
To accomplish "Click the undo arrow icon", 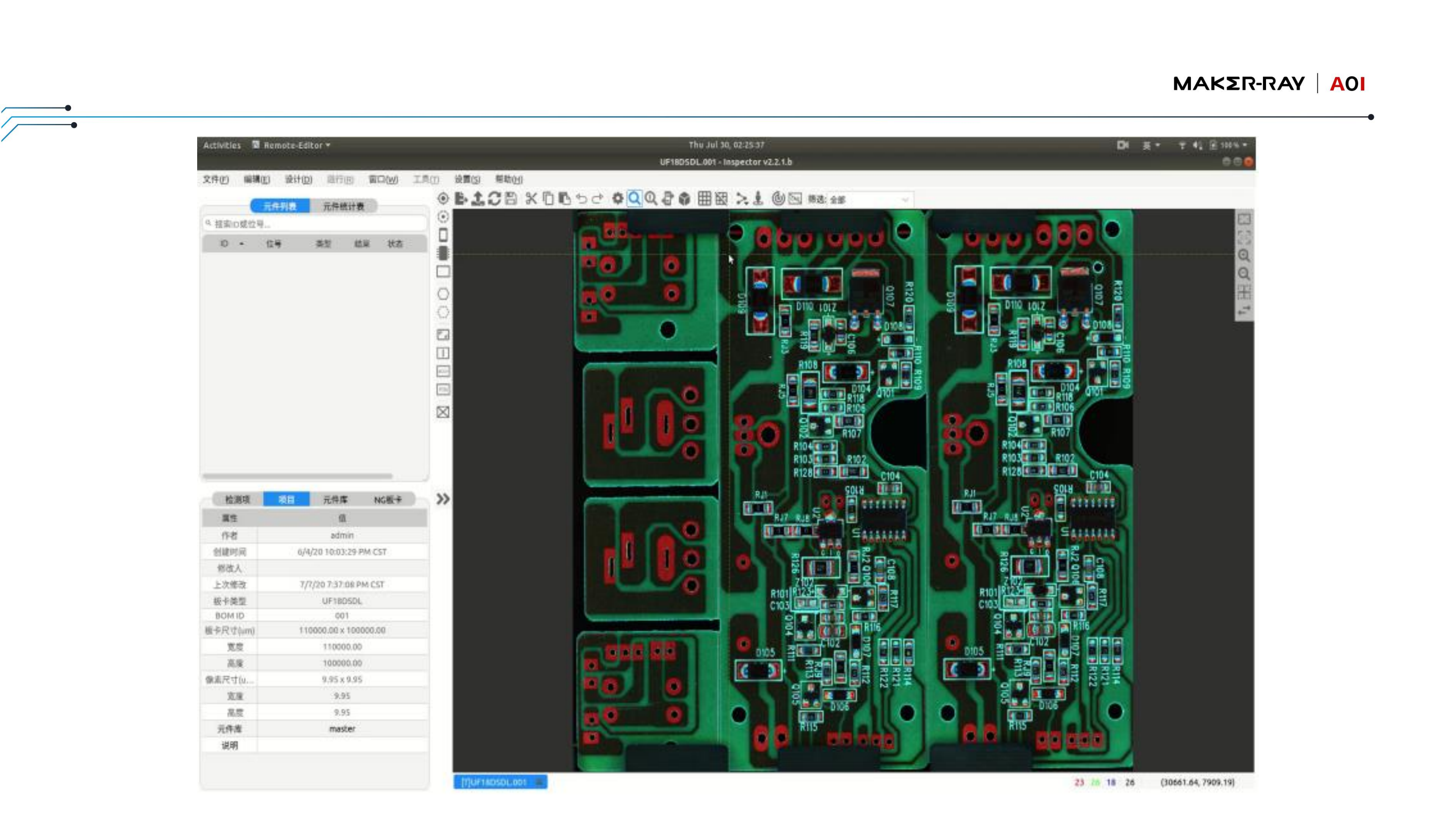I will coord(581,198).
